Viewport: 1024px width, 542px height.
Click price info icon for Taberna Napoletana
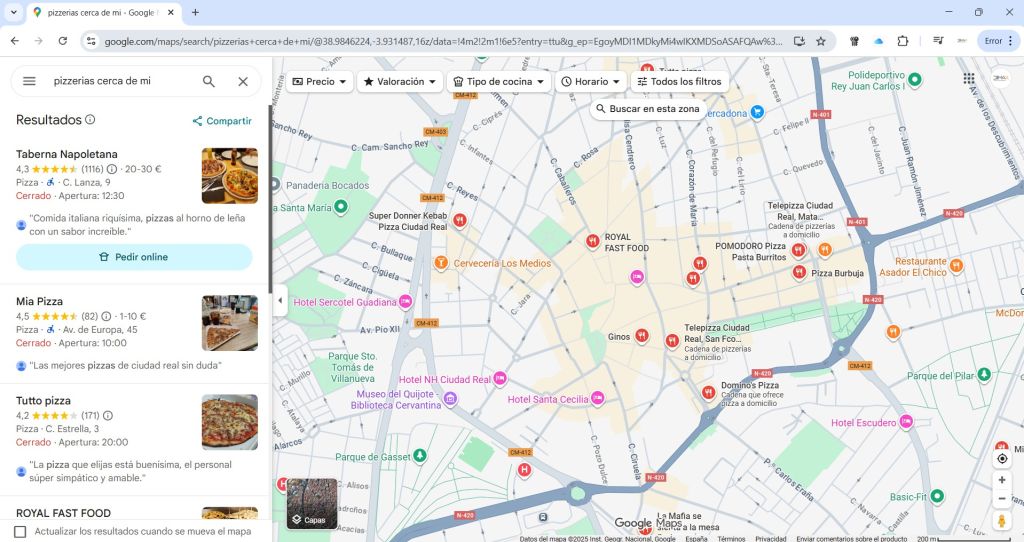coord(112,169)
